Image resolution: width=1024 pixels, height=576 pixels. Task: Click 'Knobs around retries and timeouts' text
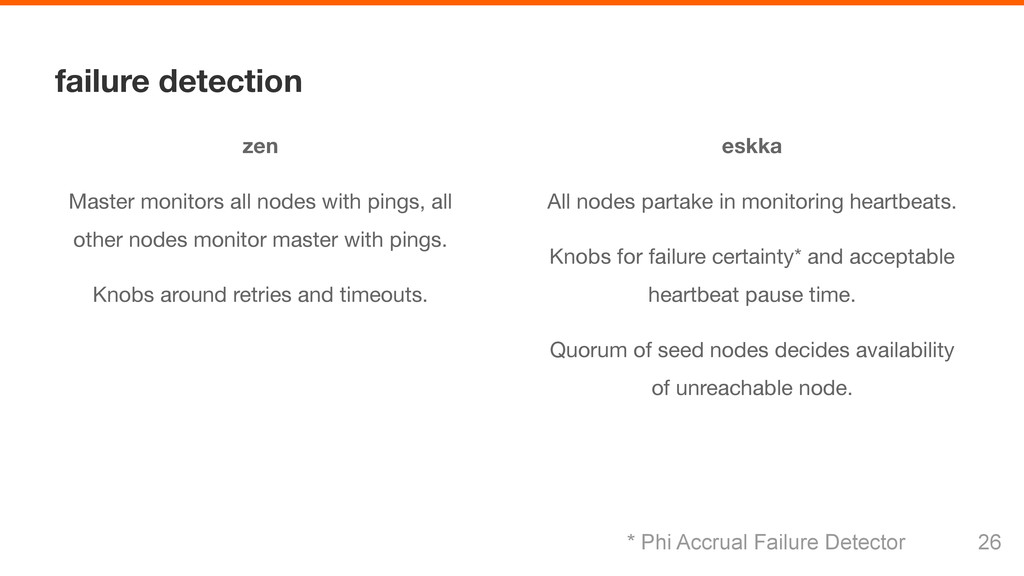pos(260,295)
